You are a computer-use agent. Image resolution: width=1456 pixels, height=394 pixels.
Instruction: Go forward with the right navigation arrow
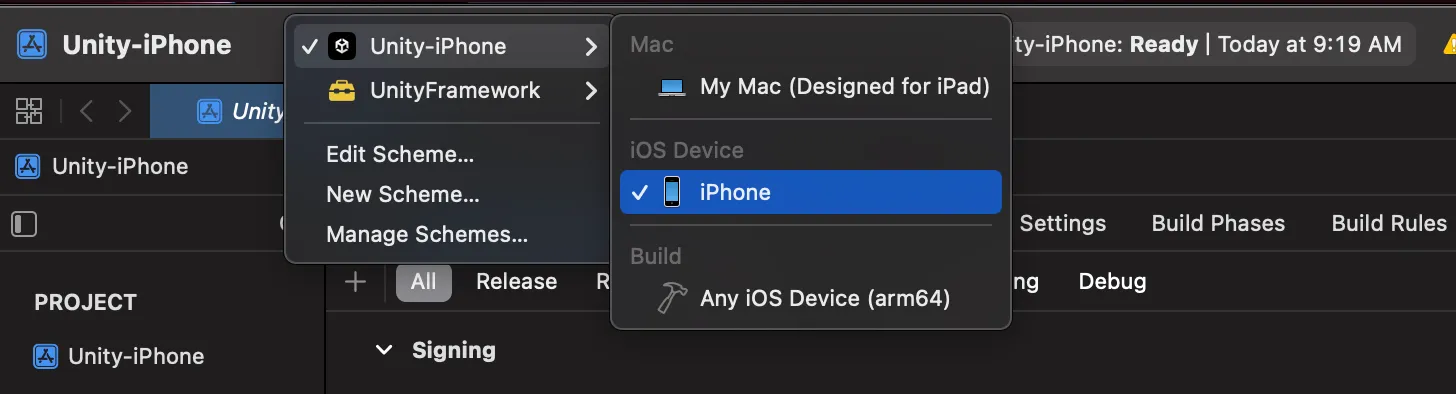(124, 111)
